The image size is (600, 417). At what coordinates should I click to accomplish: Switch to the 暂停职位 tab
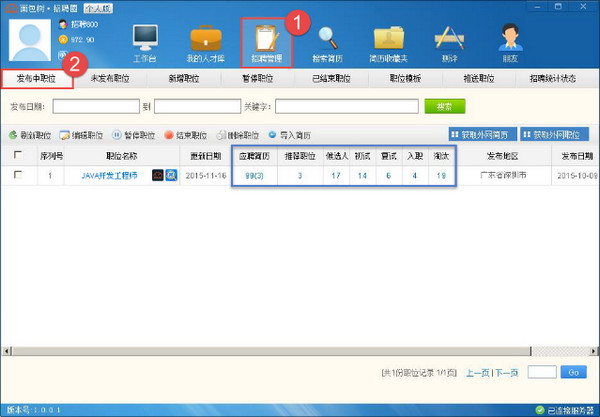pyautogui.click(x=258, y=79)
